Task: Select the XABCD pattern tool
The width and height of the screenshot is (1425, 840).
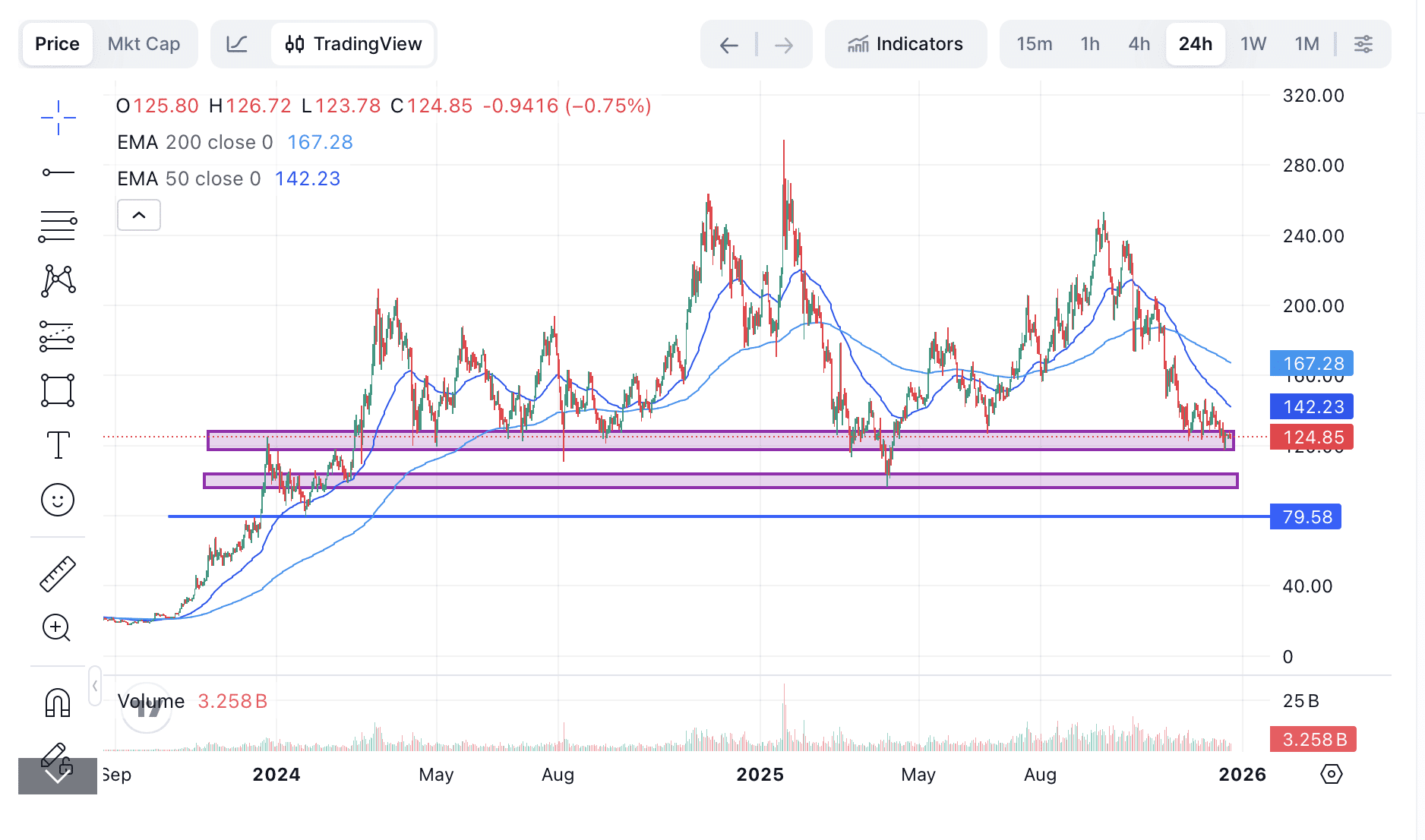Action: tap(58, 281)
